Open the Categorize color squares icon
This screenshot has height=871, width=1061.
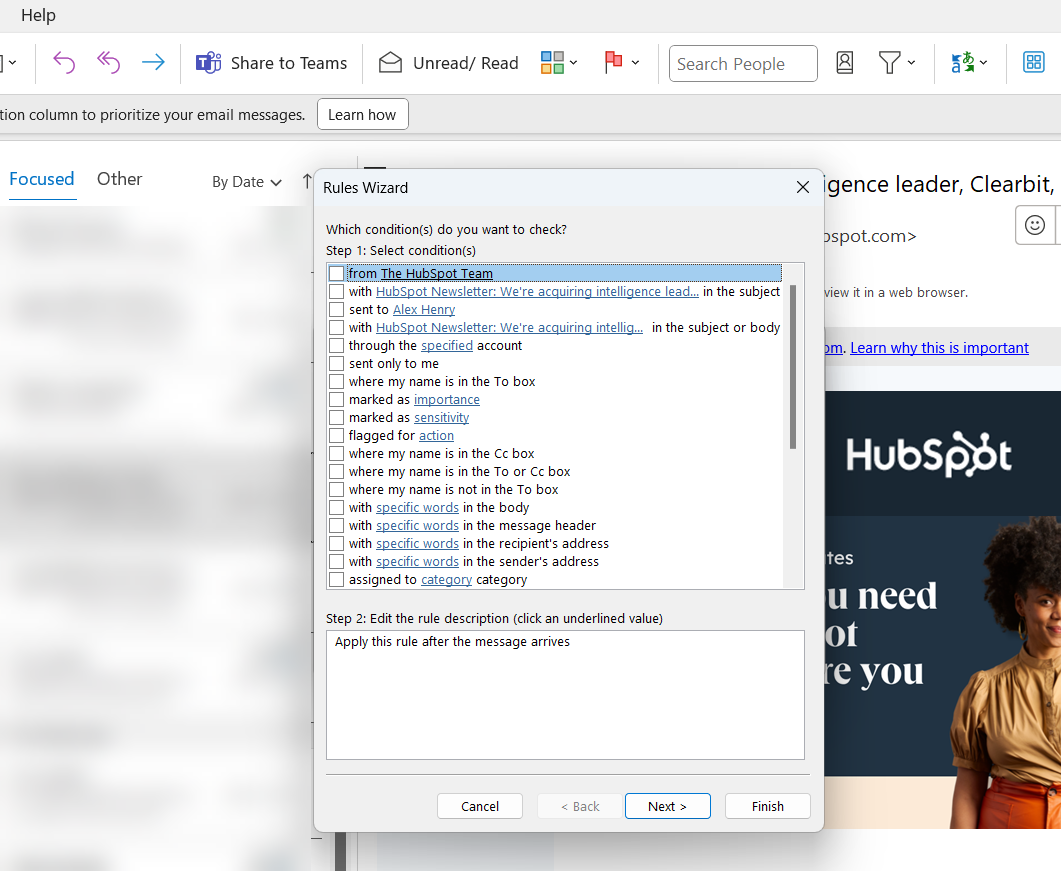(552, 63)
